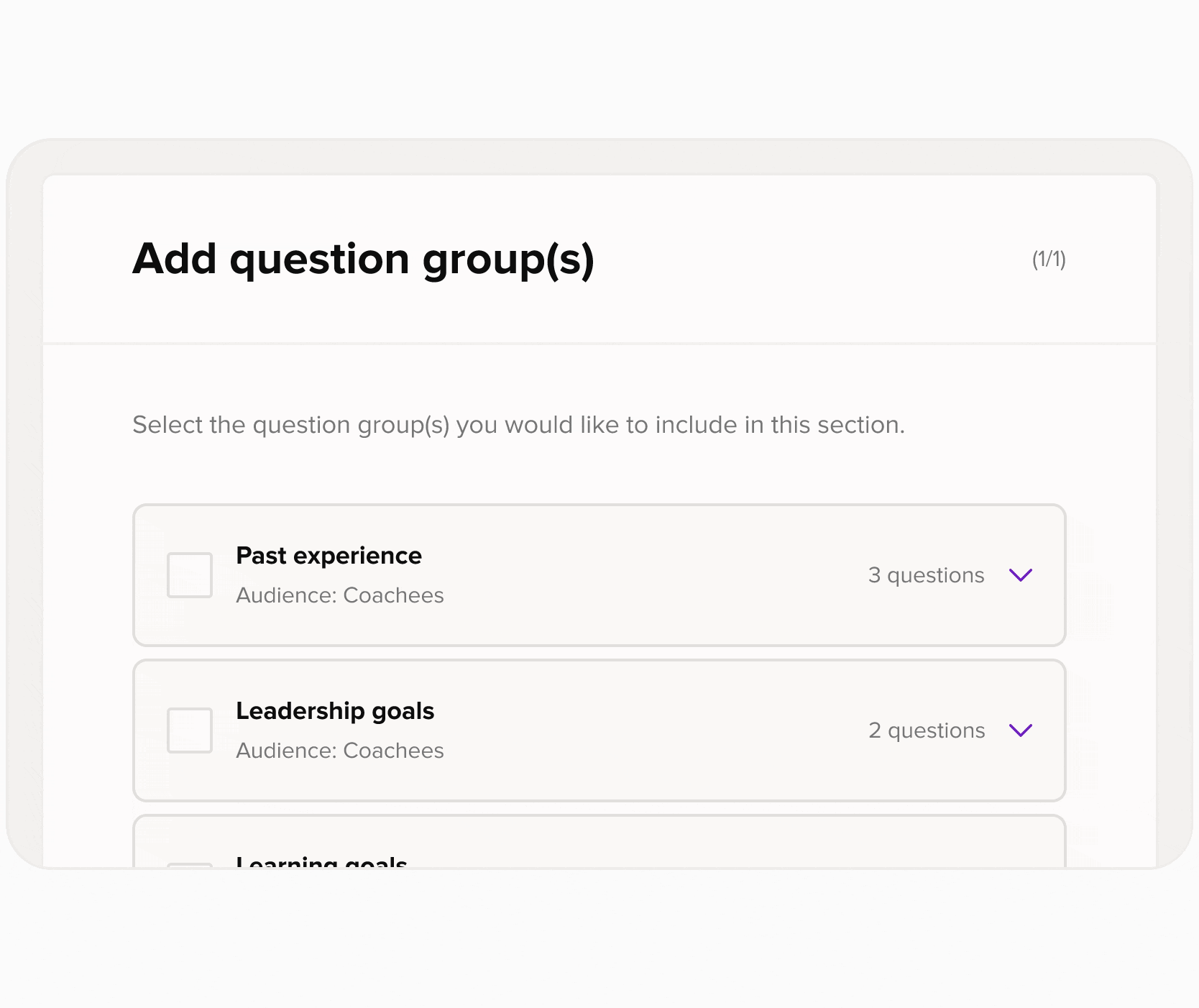The width and height of the screenshot is (1199, 1008).
Task: Click the (1/1) step counter
Action: click(x=1049, y=260)
